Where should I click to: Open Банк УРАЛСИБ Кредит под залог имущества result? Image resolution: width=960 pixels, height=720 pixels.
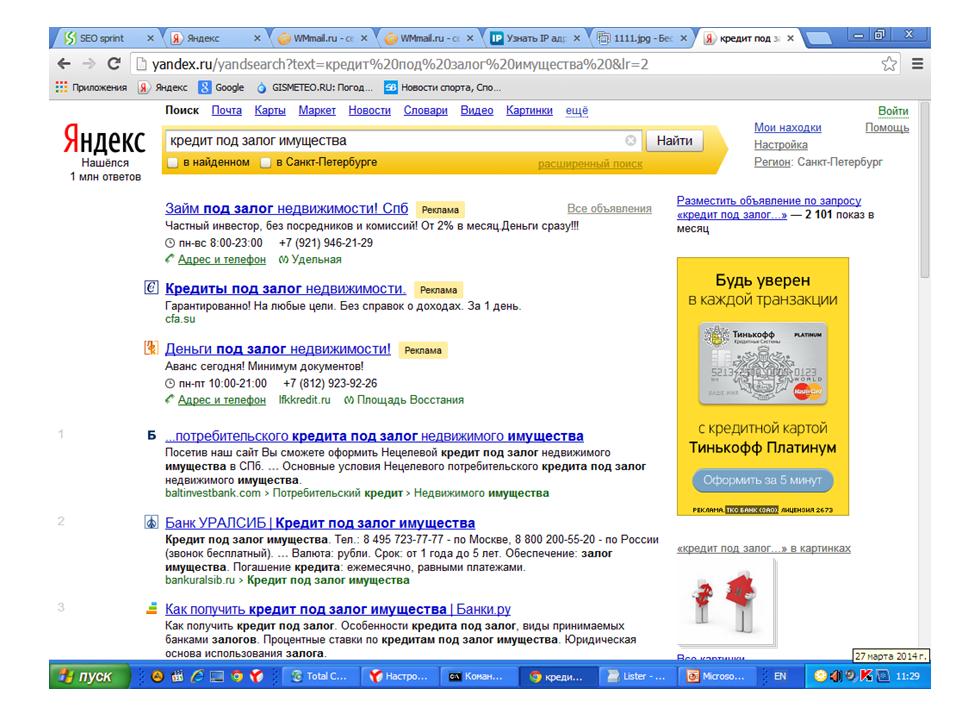320,523
